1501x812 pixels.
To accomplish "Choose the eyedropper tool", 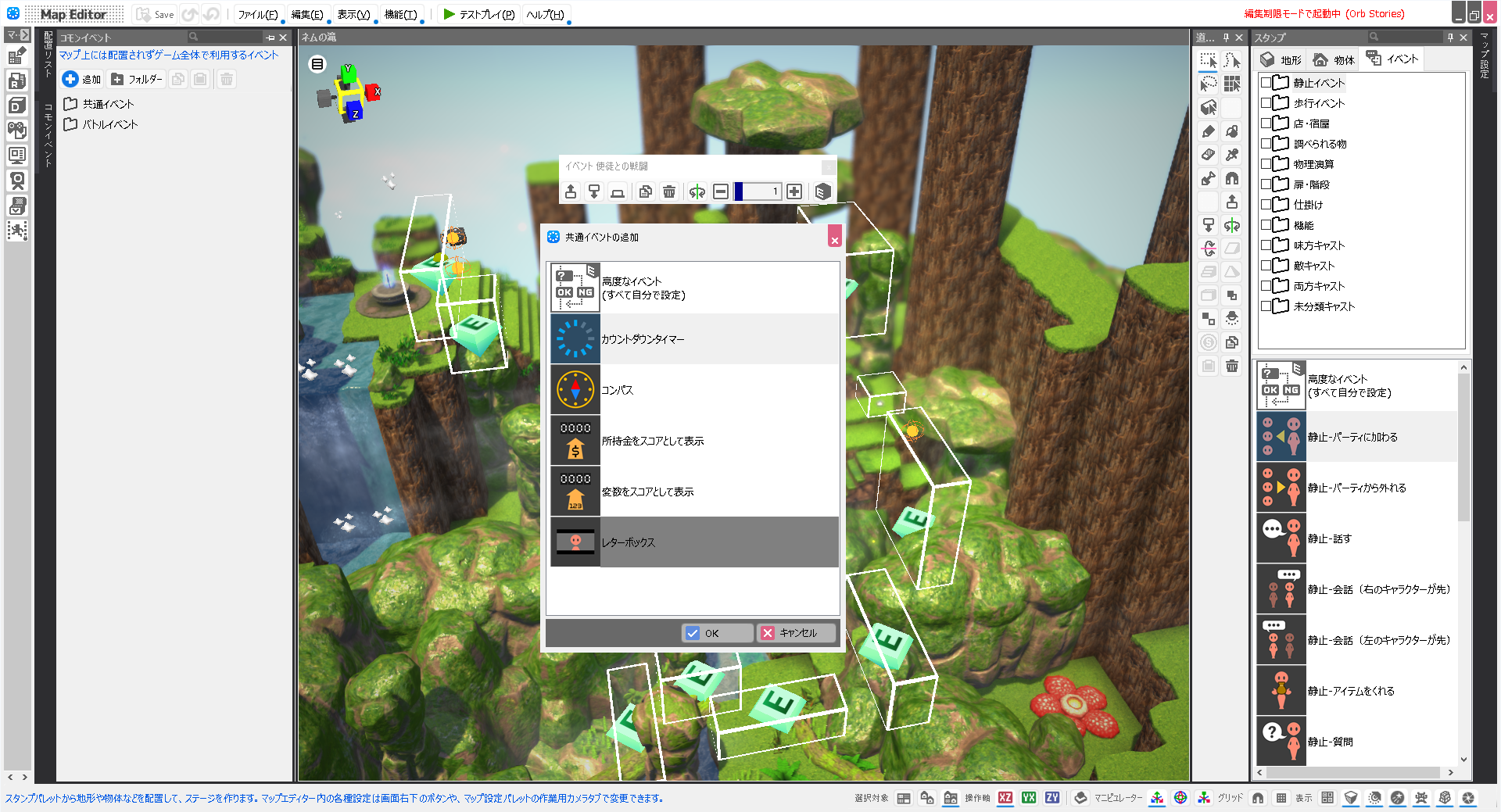I will tap(1232, 155).
